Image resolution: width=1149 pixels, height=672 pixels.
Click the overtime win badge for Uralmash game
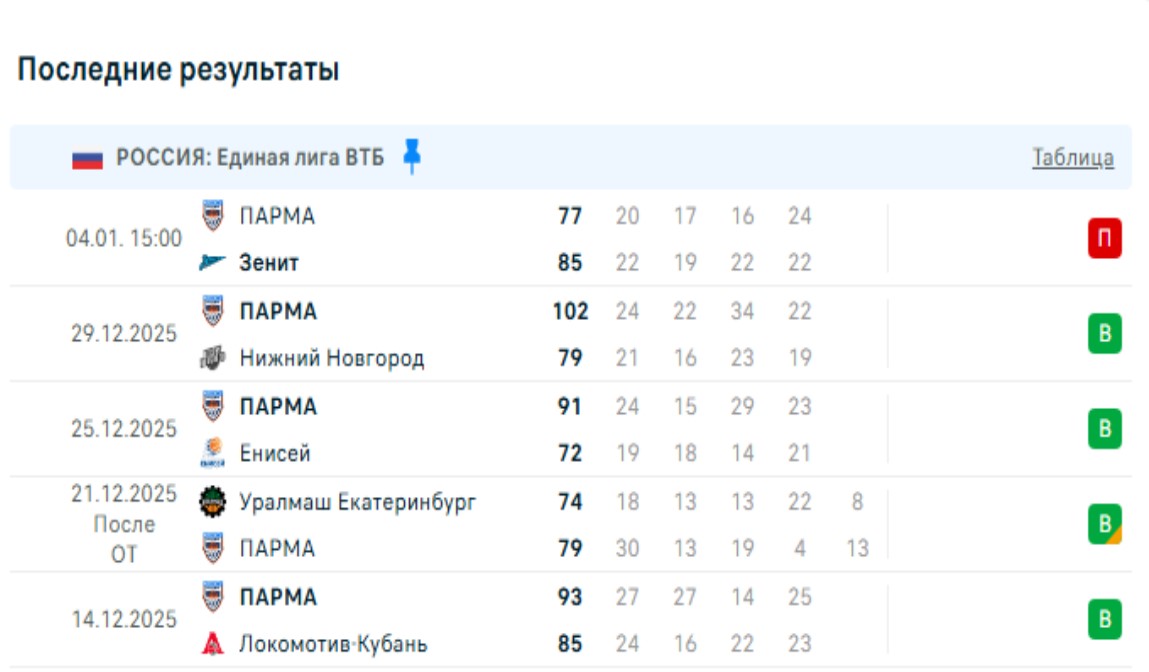click(1104, 524)
